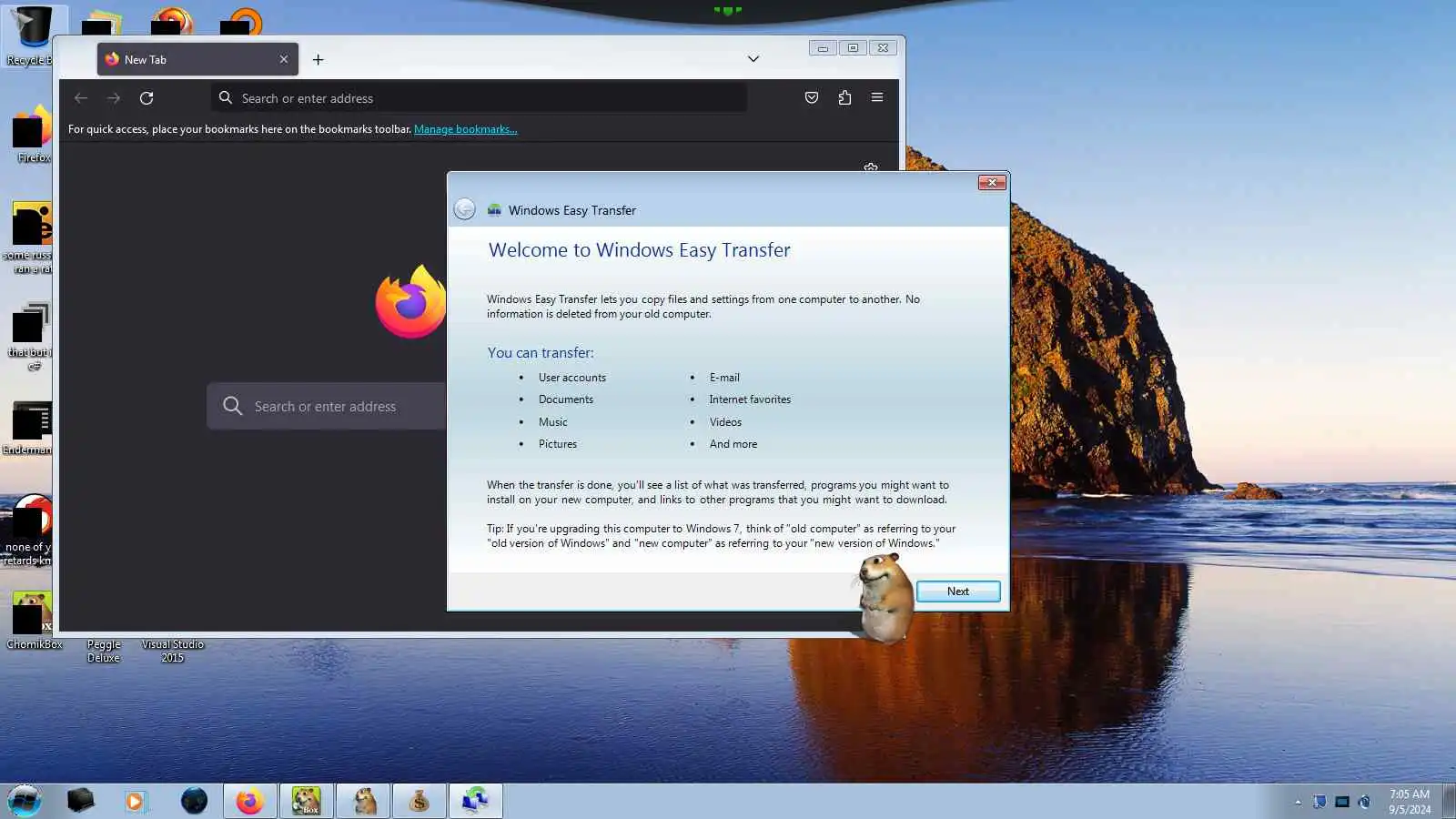Image resolution: width=1456 pixels, height=819 pixels.
Task: Close the Windows Easy Transfer dialog
Action: point(992,183)
